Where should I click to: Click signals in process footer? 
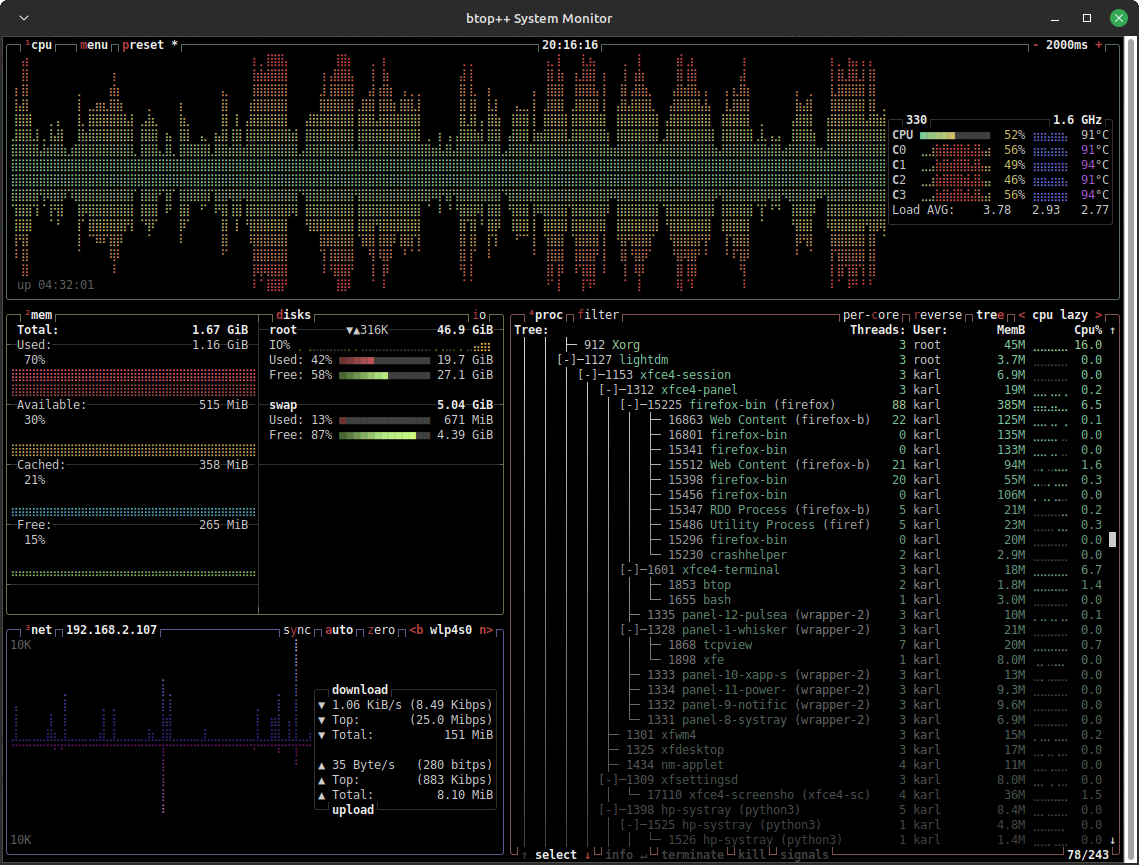click(x=804, y=855)
